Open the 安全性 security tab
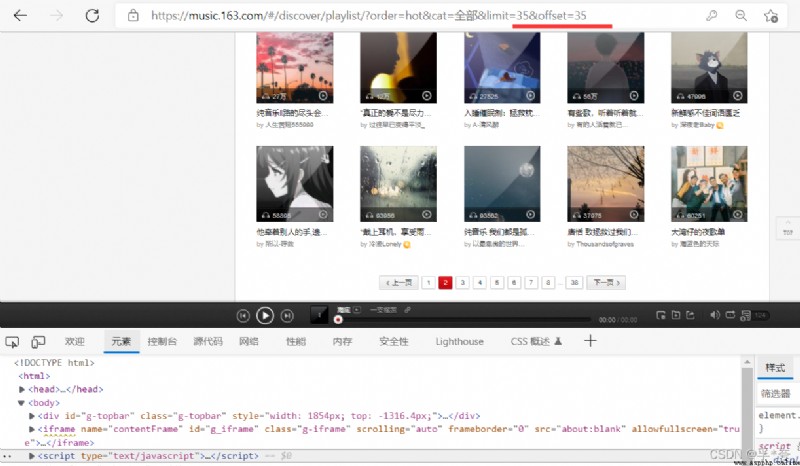 click(x=394, y=341)
